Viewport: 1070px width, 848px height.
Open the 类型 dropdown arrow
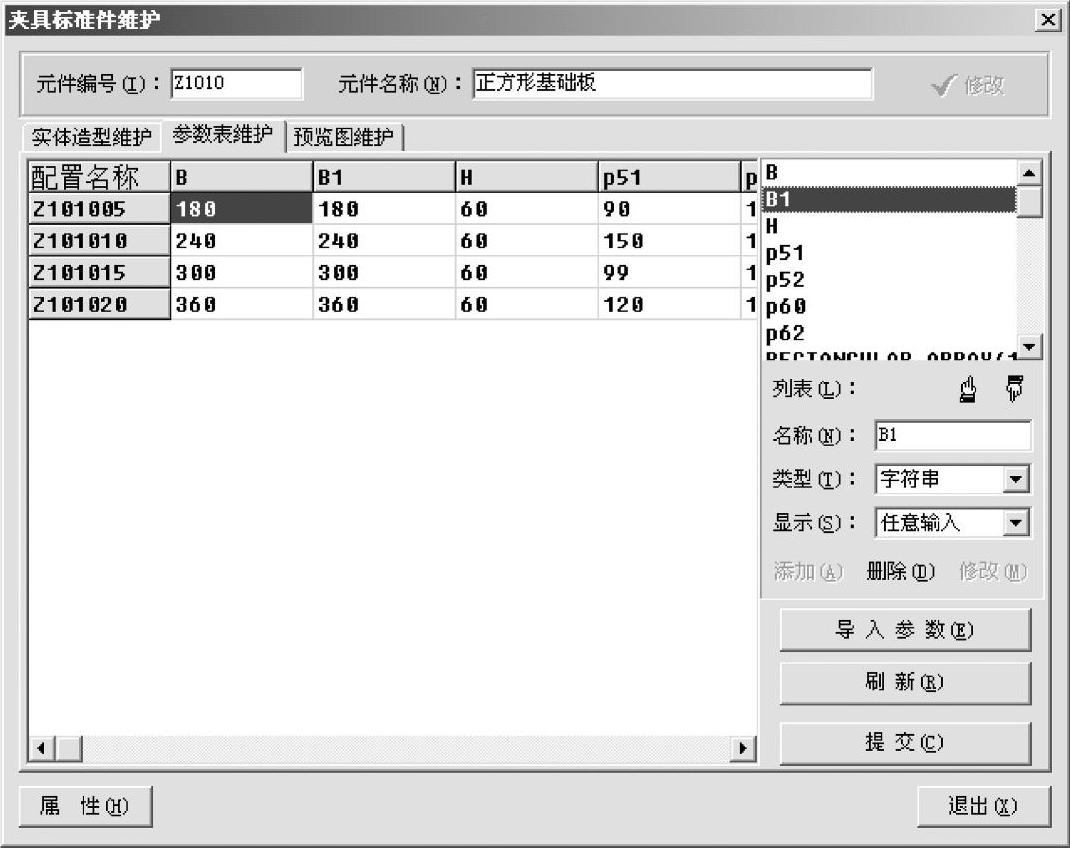1015,480
